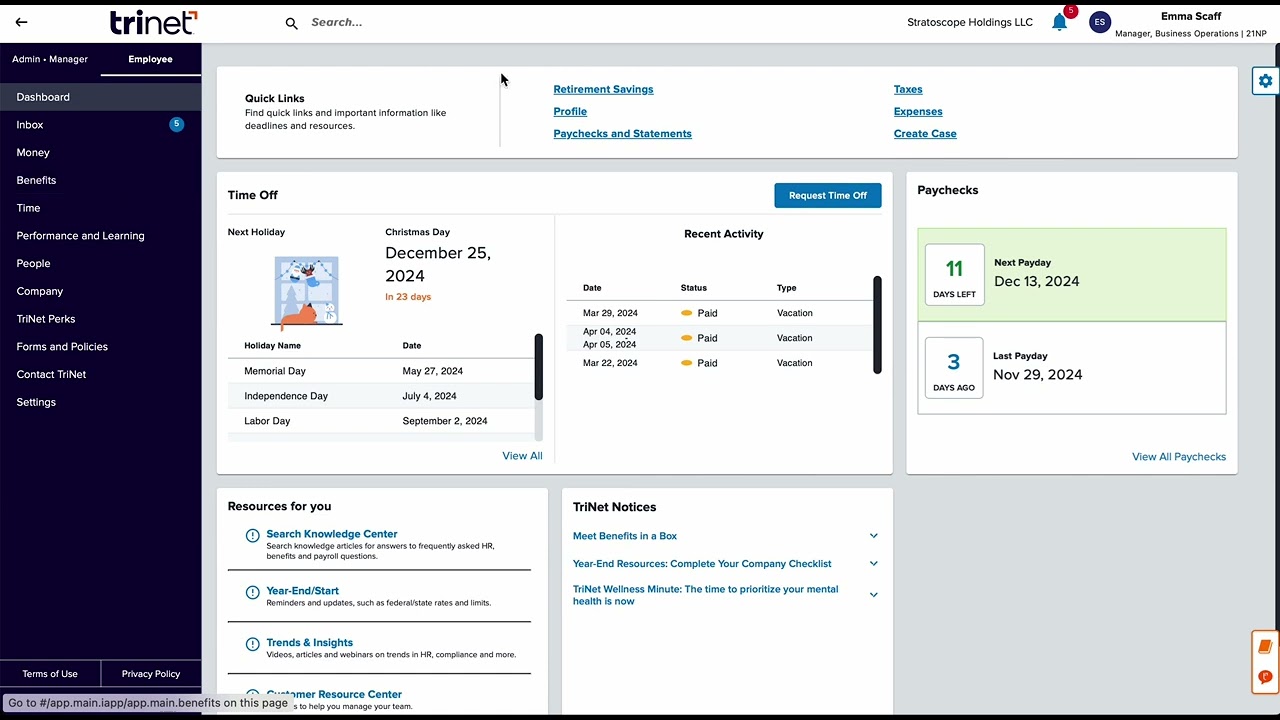Open the Profile quick link
This screenshot has height=720, width=1280.
(x=570, y=111)
